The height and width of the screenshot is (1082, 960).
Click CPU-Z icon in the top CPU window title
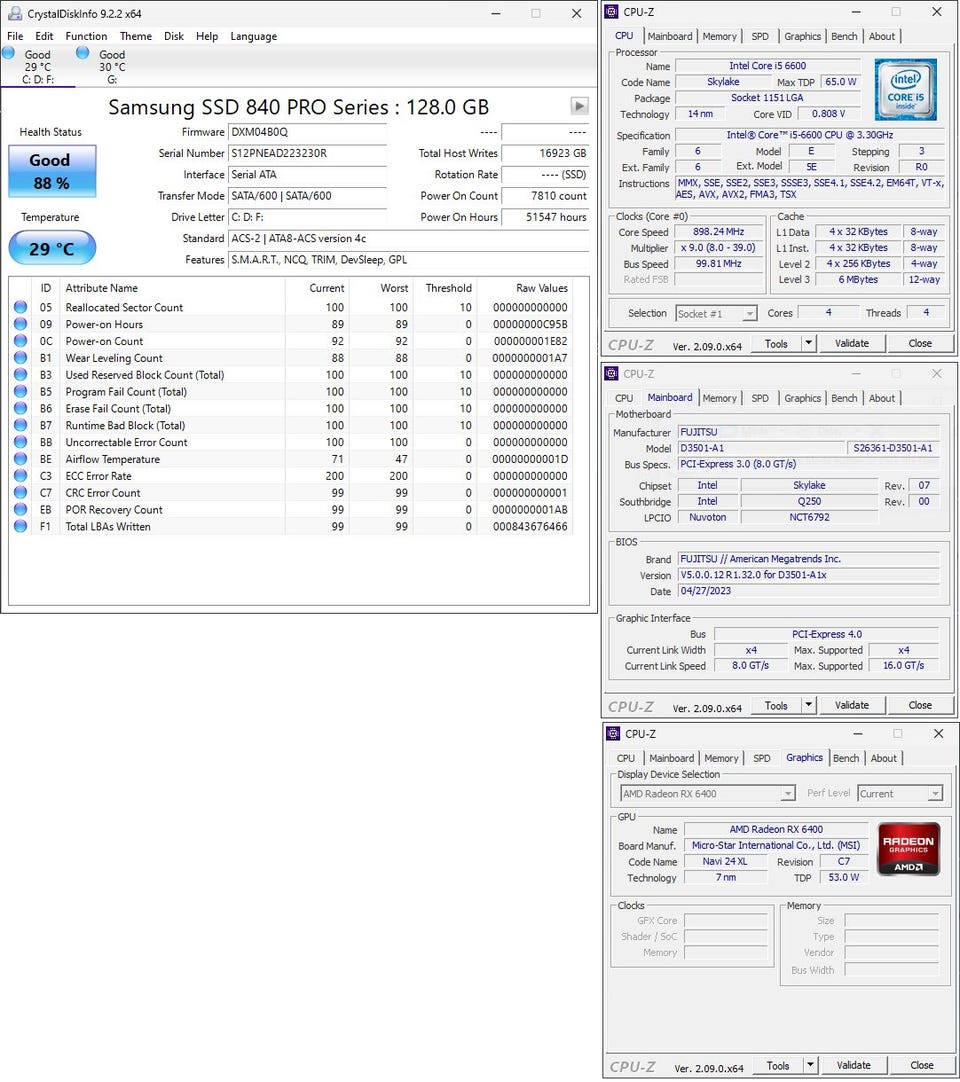(x=611, y=12)
